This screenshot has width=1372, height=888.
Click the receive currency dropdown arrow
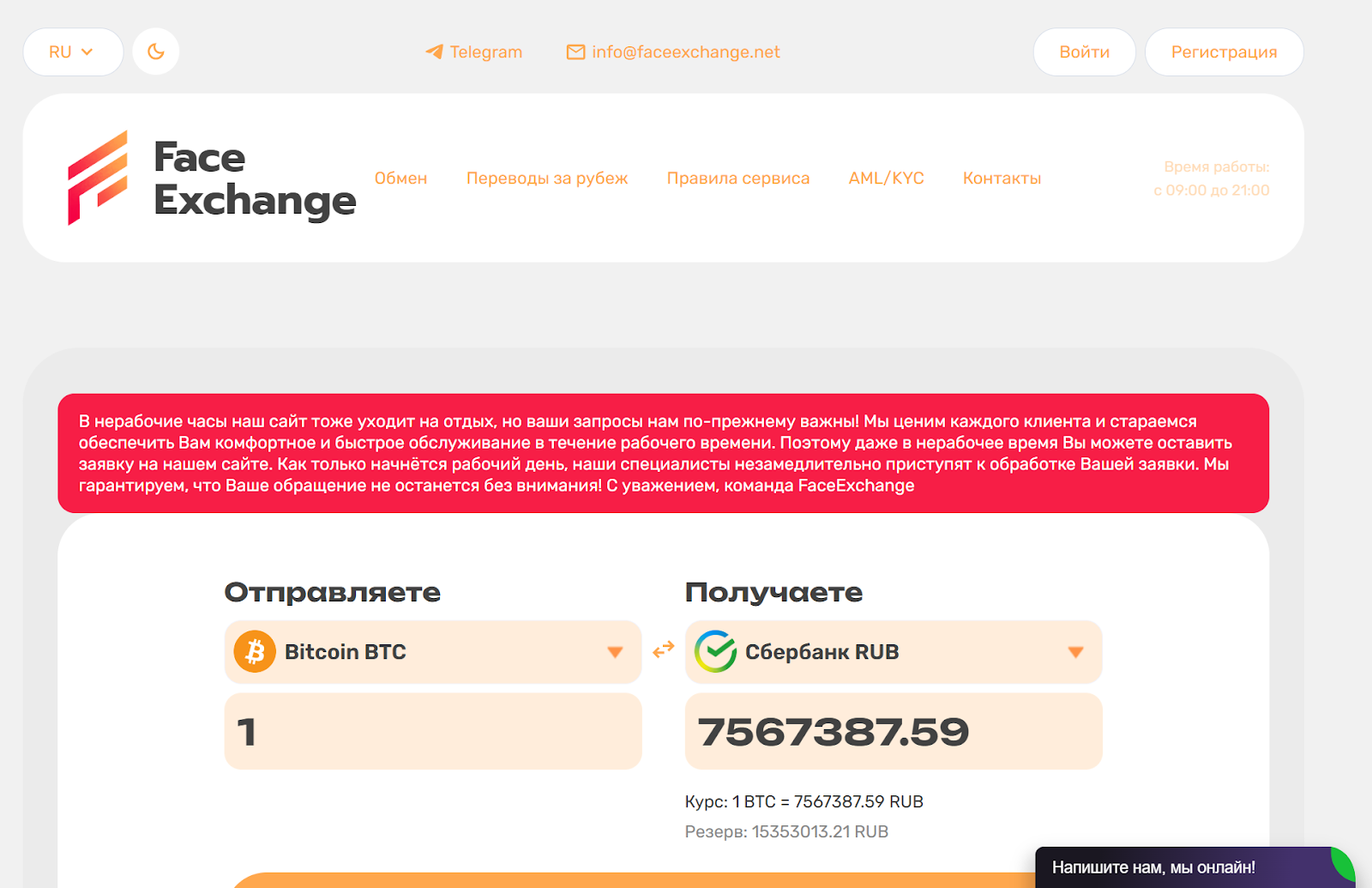[1075, 652]
